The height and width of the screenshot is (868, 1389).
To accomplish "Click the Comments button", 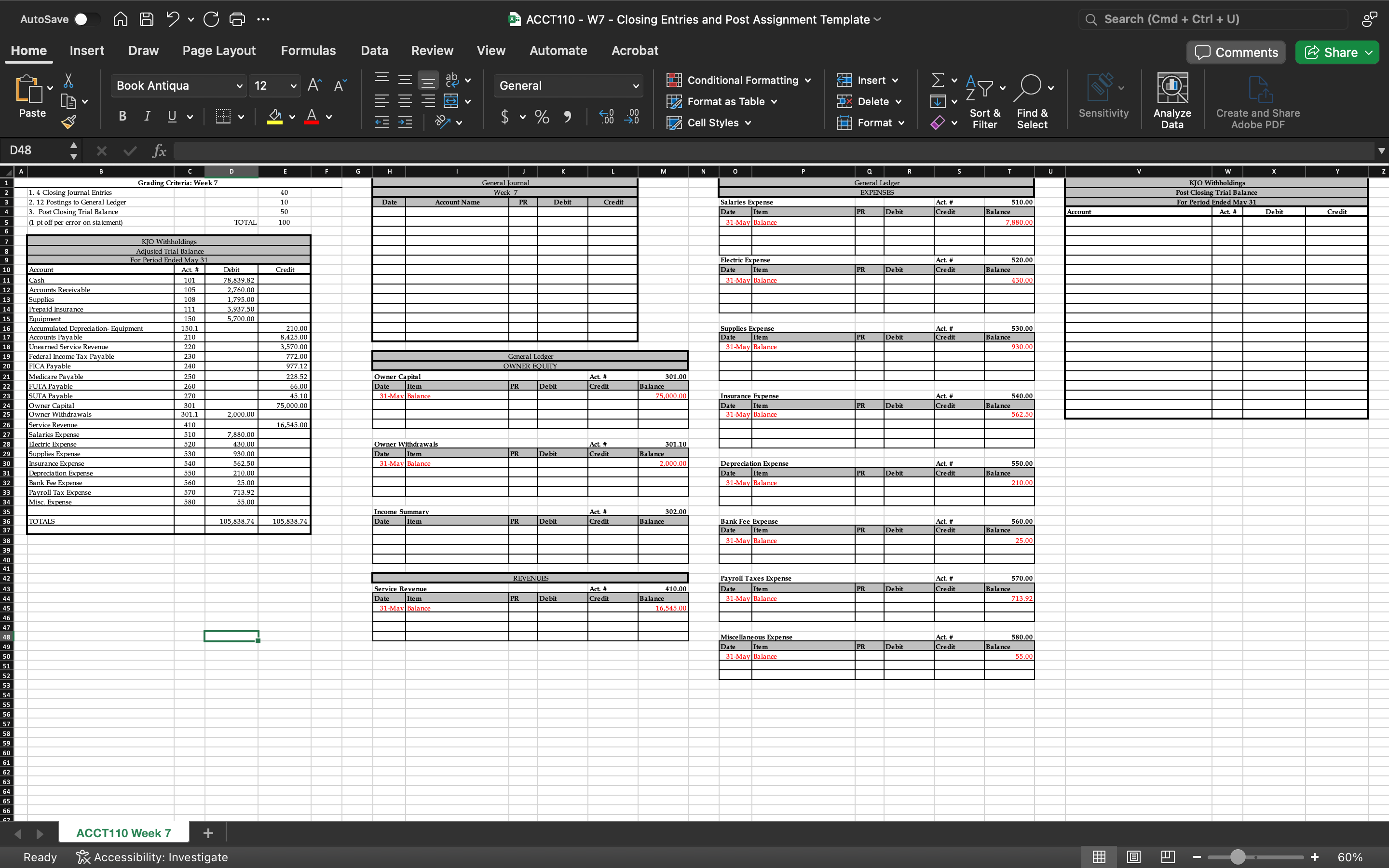I will pos(1236,52).
